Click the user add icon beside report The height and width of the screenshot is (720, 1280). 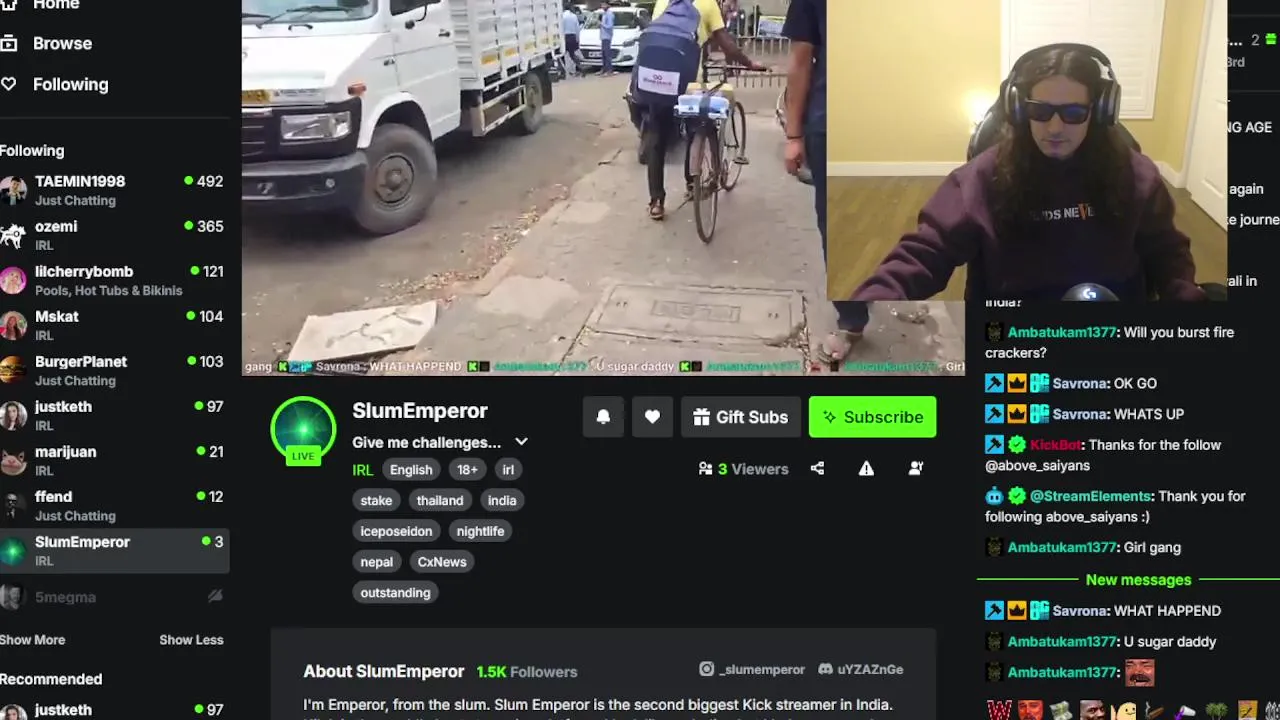915,468
